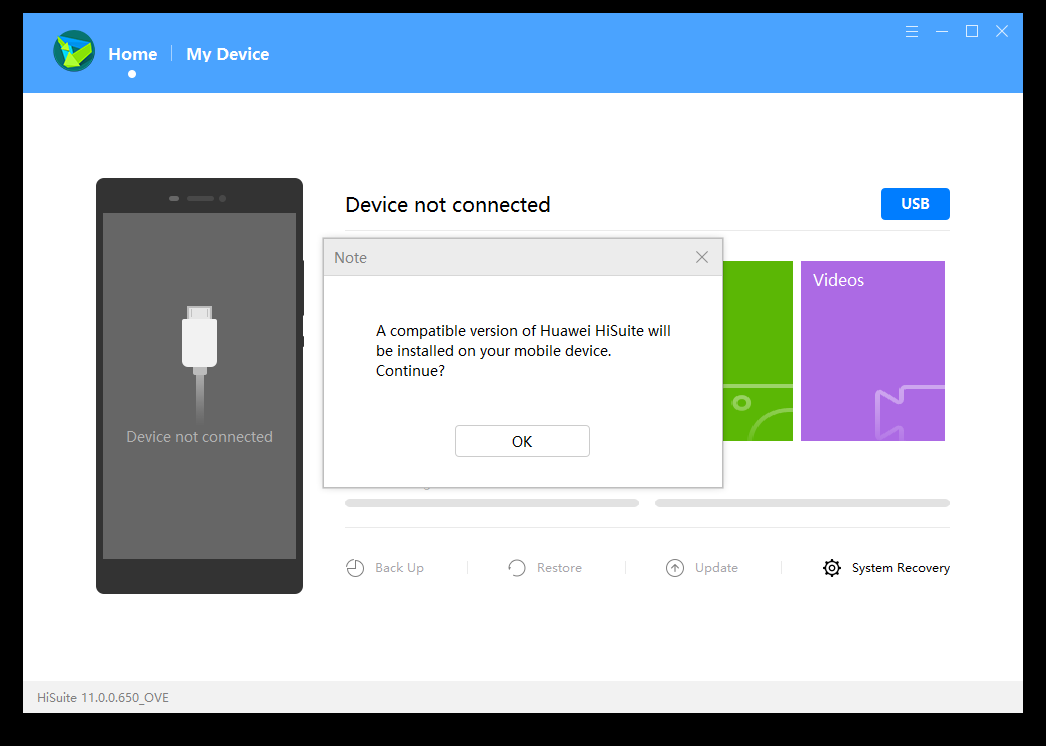This screenshot has width=1046, height=746.
Task: Click the left storage progress bar
Action: 492,503
